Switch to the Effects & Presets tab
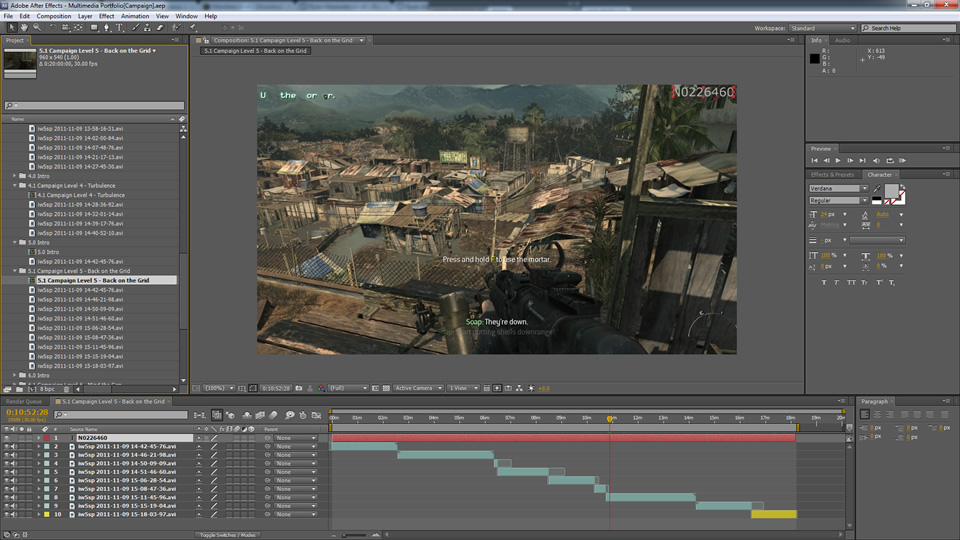 pos(833,175)
